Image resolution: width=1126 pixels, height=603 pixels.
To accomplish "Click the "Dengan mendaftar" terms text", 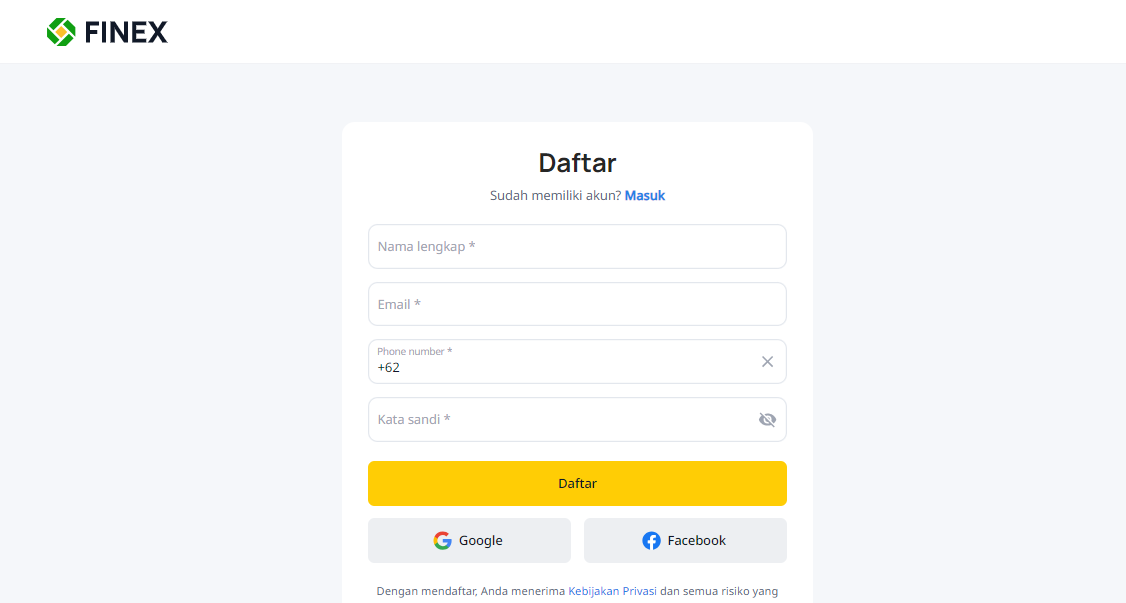I will (427, 592).
